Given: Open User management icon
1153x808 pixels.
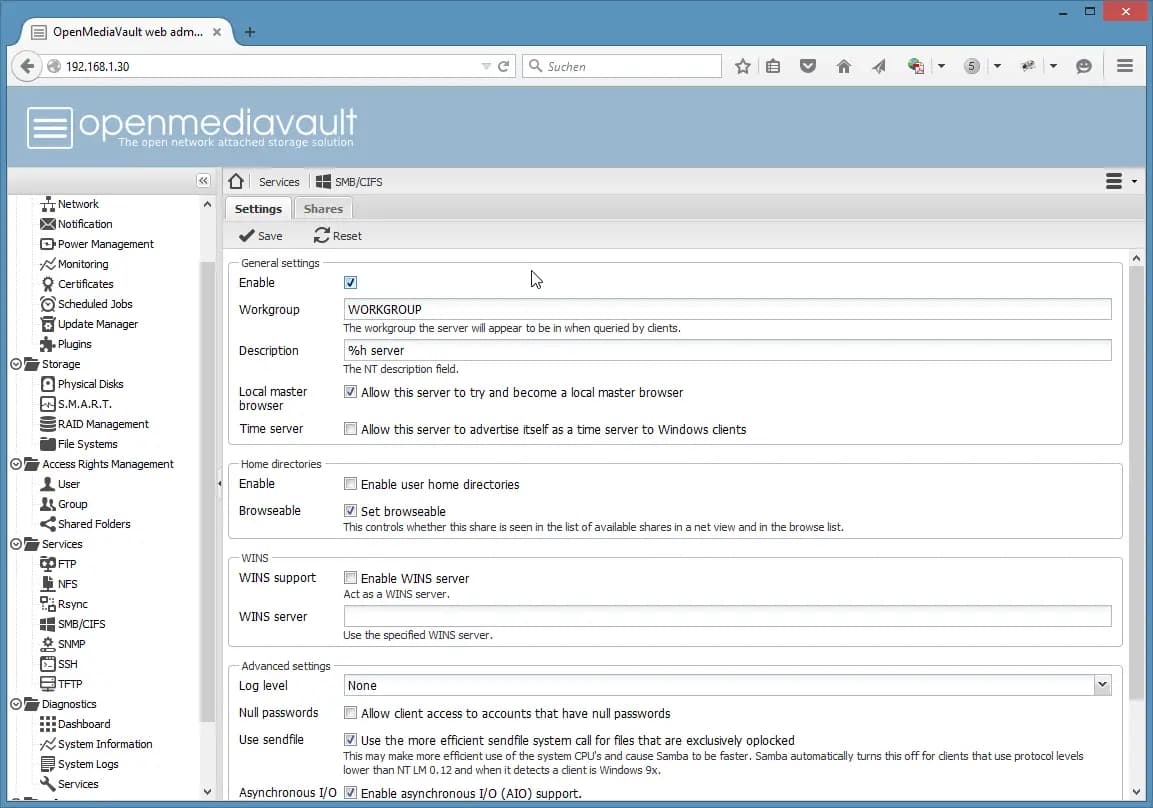Looking at the screenshot, I should (x=48, y=484).
